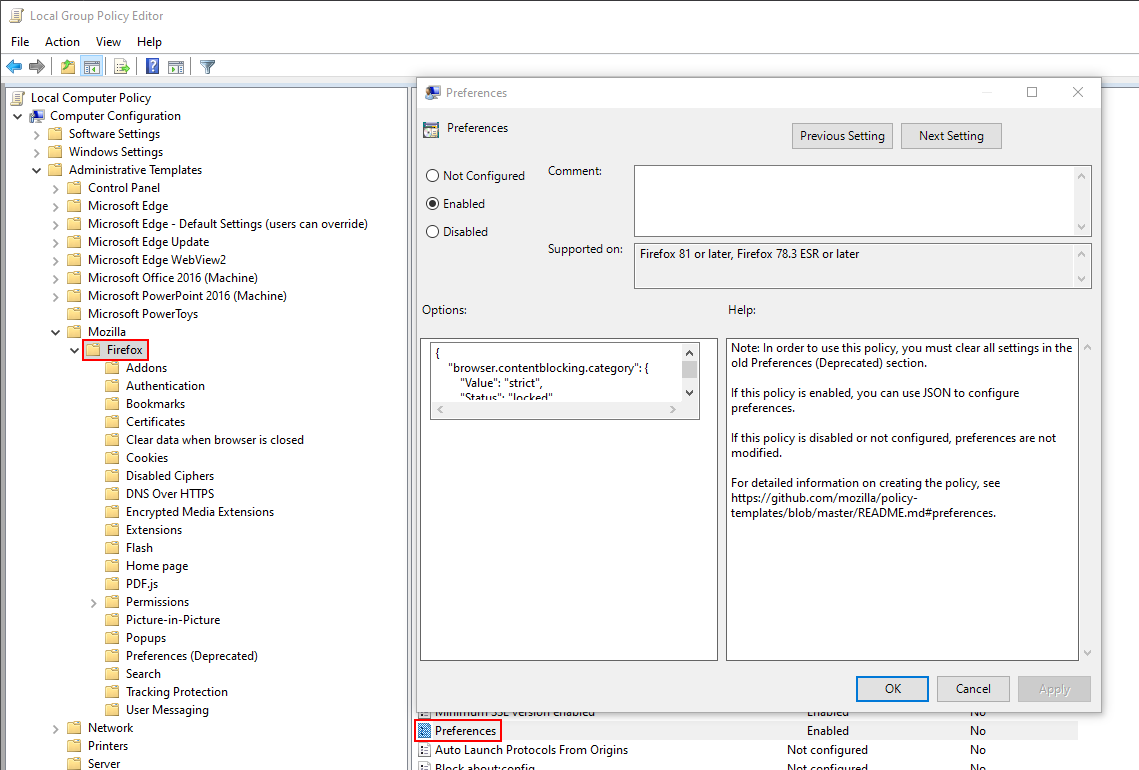This screenshot has width=1139, height=770.
Task: Click the Tracking Protection folder icon
Action: click(x=112, y=692)
